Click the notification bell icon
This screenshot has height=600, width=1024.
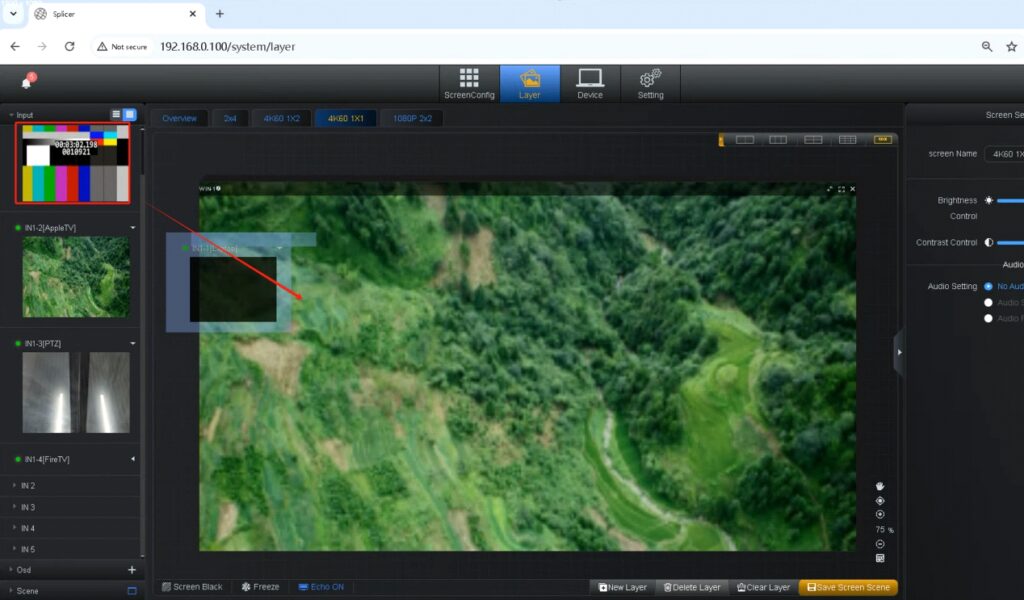click(27, 82)
